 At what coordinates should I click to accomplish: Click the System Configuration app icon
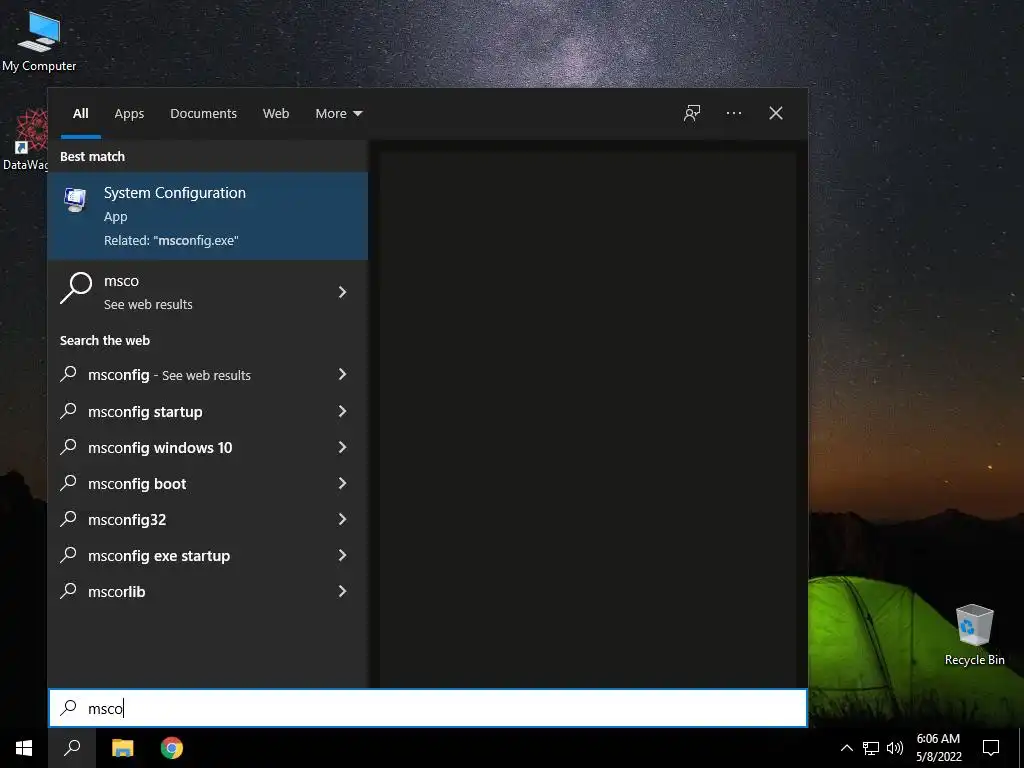[x=75, y=199]
